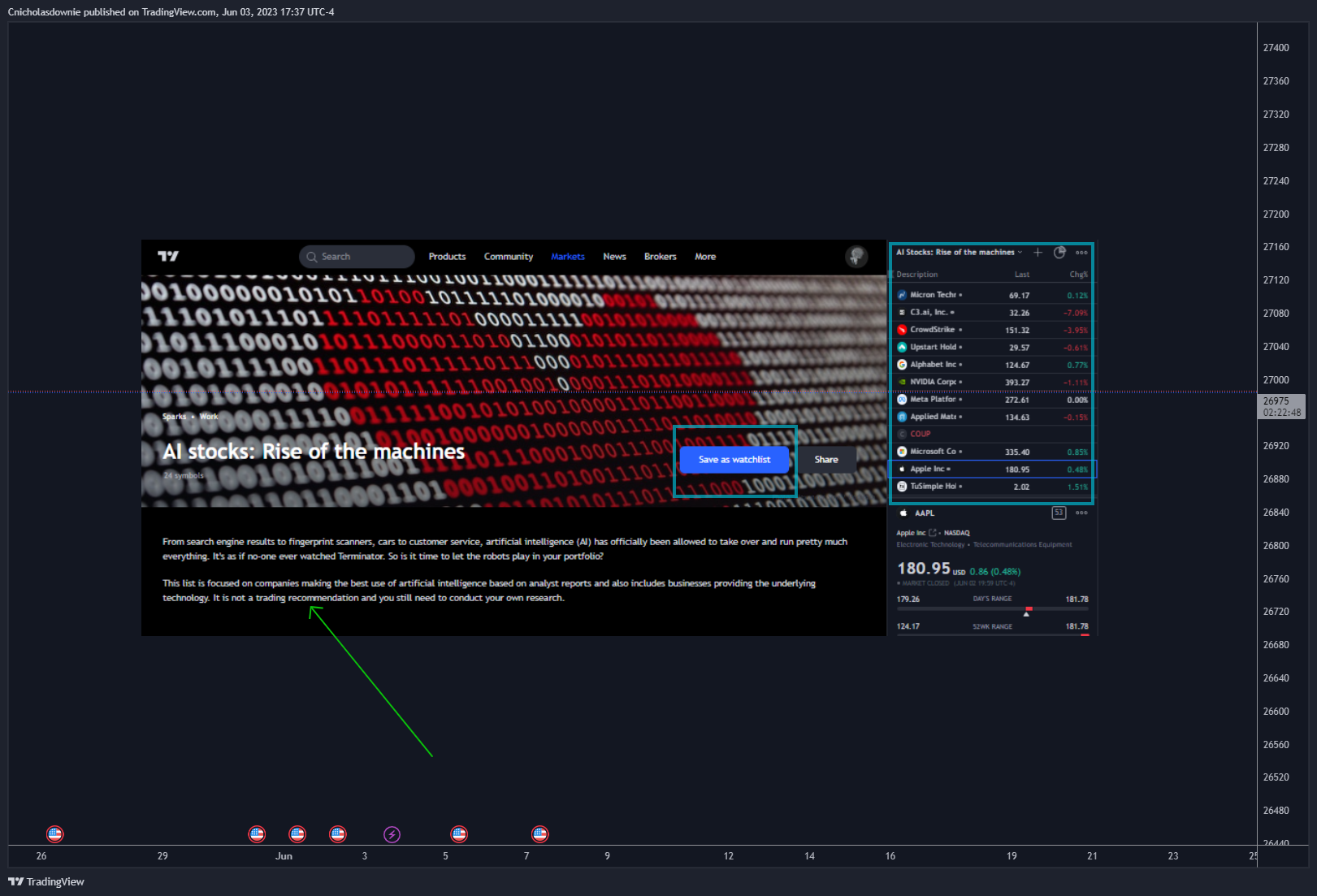Select the COUP watchlist row
The height and width of the screenshot is (896, 1317).
tap(992, 434)
